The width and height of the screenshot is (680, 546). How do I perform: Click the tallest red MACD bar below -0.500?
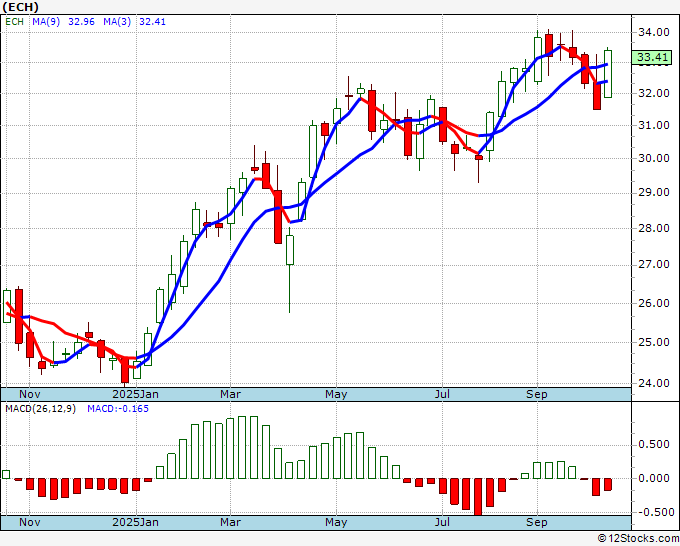pos(478,497)
